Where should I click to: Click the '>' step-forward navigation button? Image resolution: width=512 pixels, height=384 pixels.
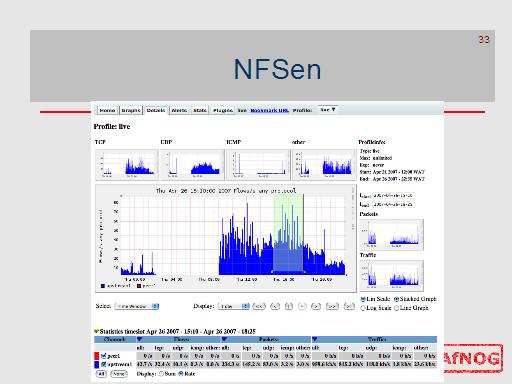pyautogui.click(x=316, y=306)
